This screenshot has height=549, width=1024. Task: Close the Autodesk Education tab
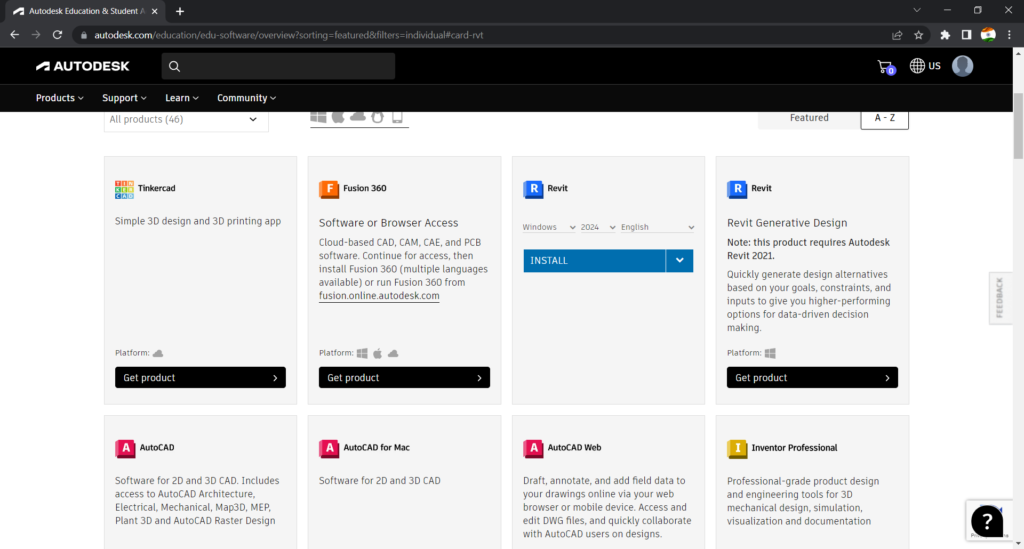click(155, 11)
